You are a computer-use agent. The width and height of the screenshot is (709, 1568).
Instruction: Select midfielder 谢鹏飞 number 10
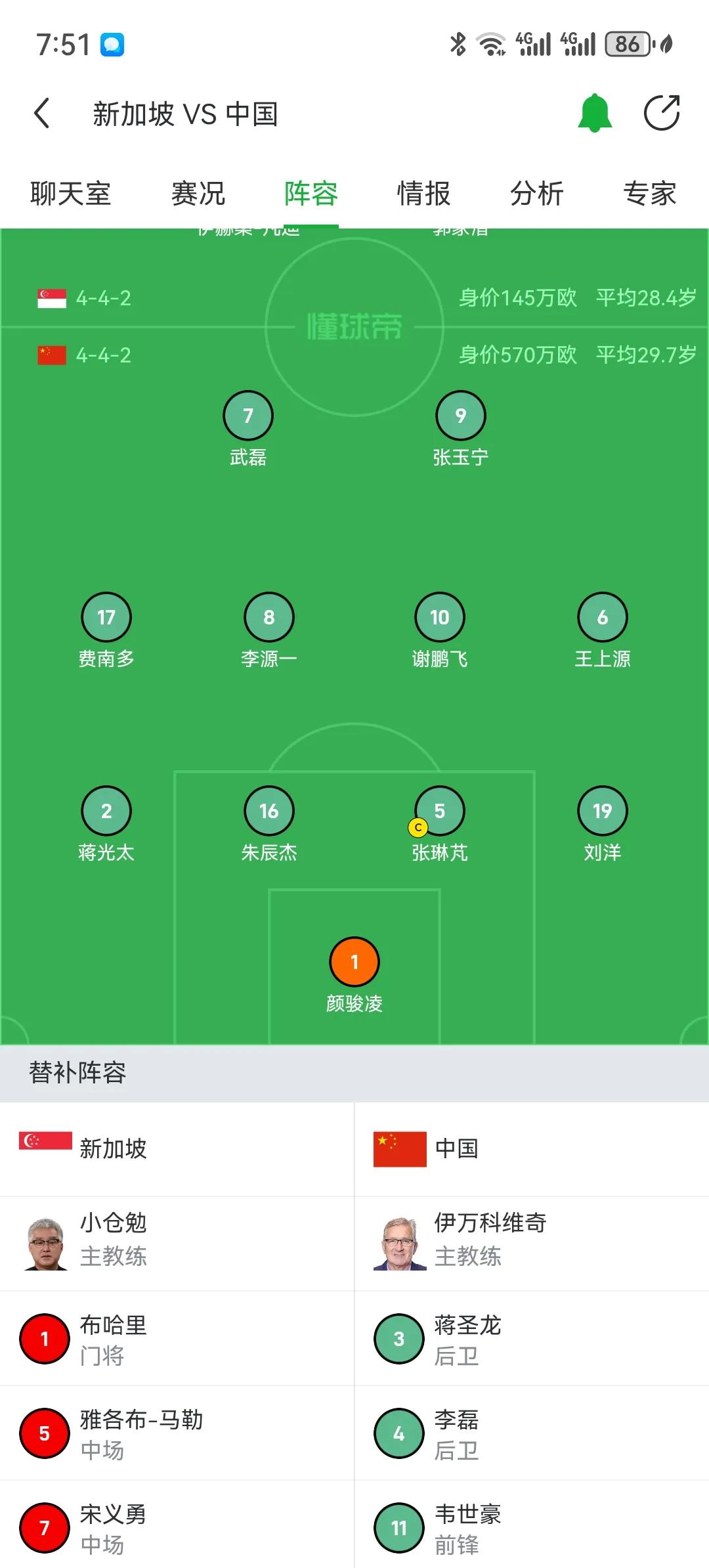pyautogui.click(x=439, y=616)
